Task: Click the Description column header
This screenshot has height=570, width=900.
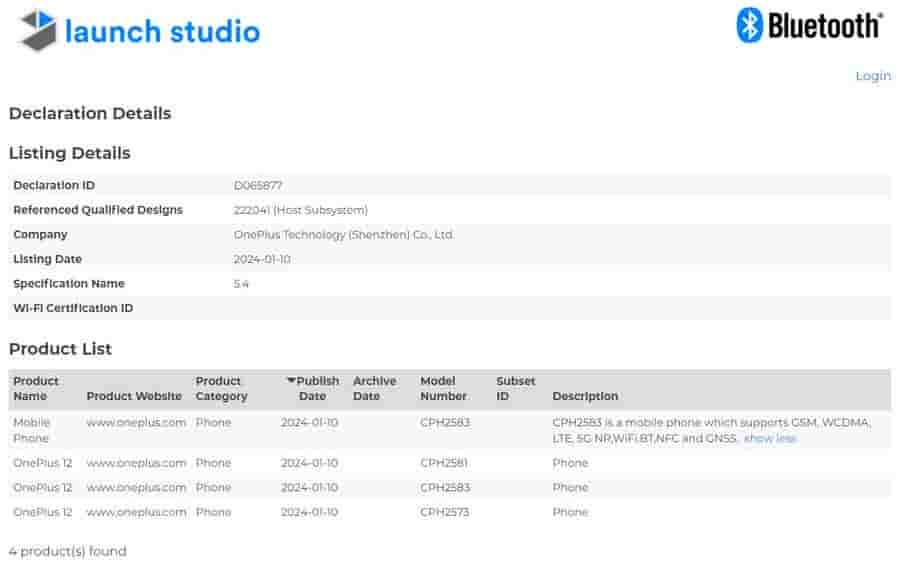Action: pos(585,396)
